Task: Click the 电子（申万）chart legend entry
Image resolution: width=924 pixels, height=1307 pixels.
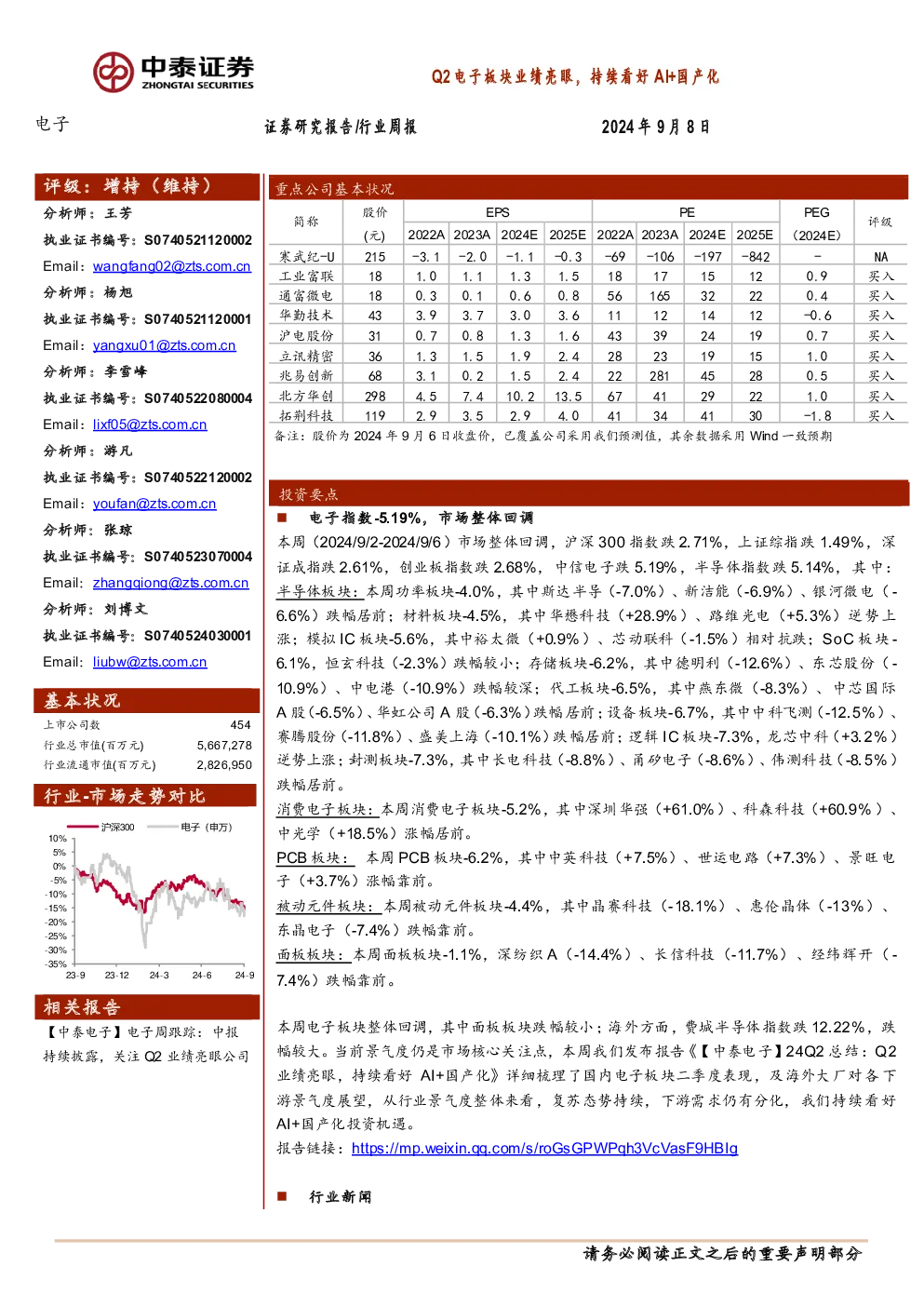Action: [191, 827]
